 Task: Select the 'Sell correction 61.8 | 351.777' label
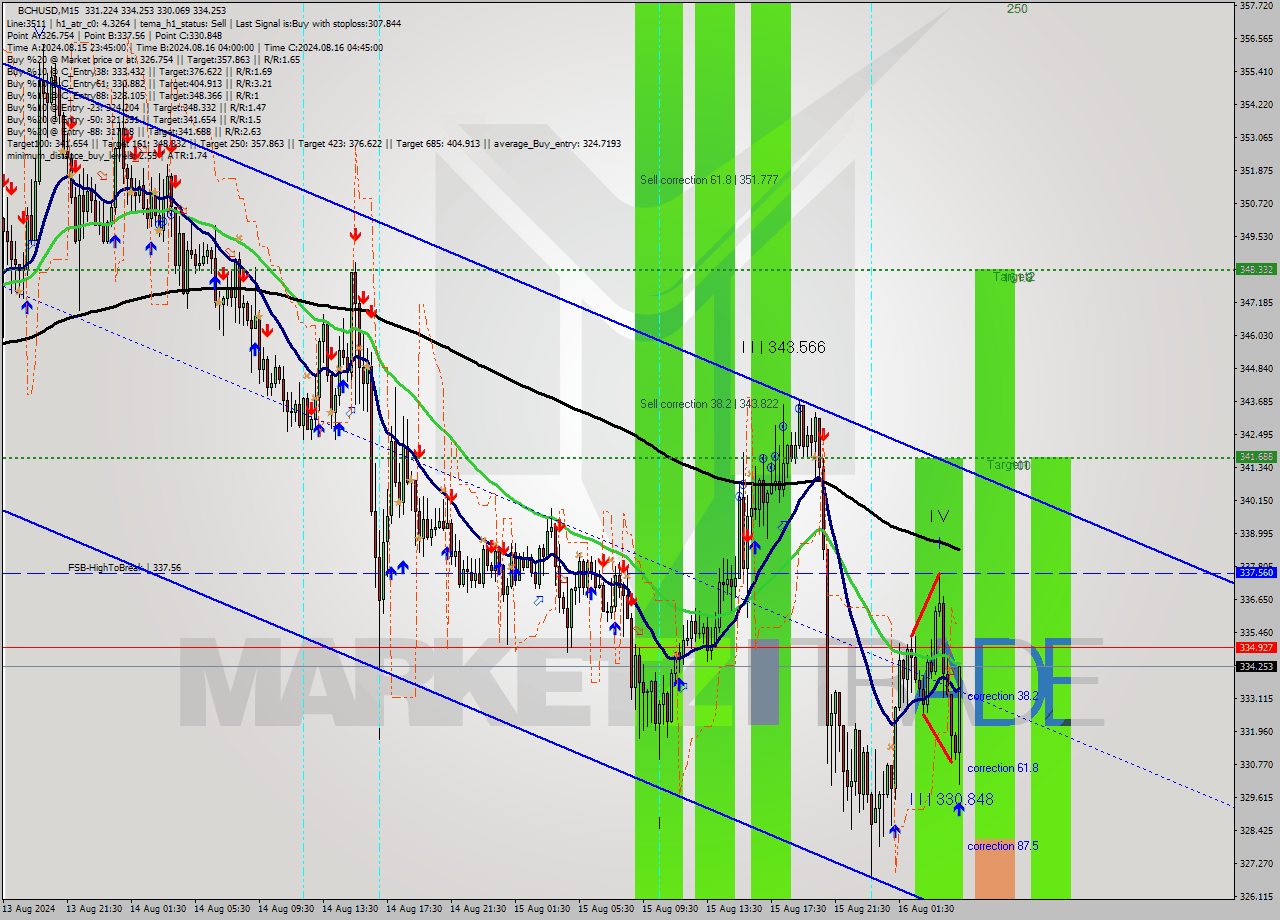click(x=709, y=180)
